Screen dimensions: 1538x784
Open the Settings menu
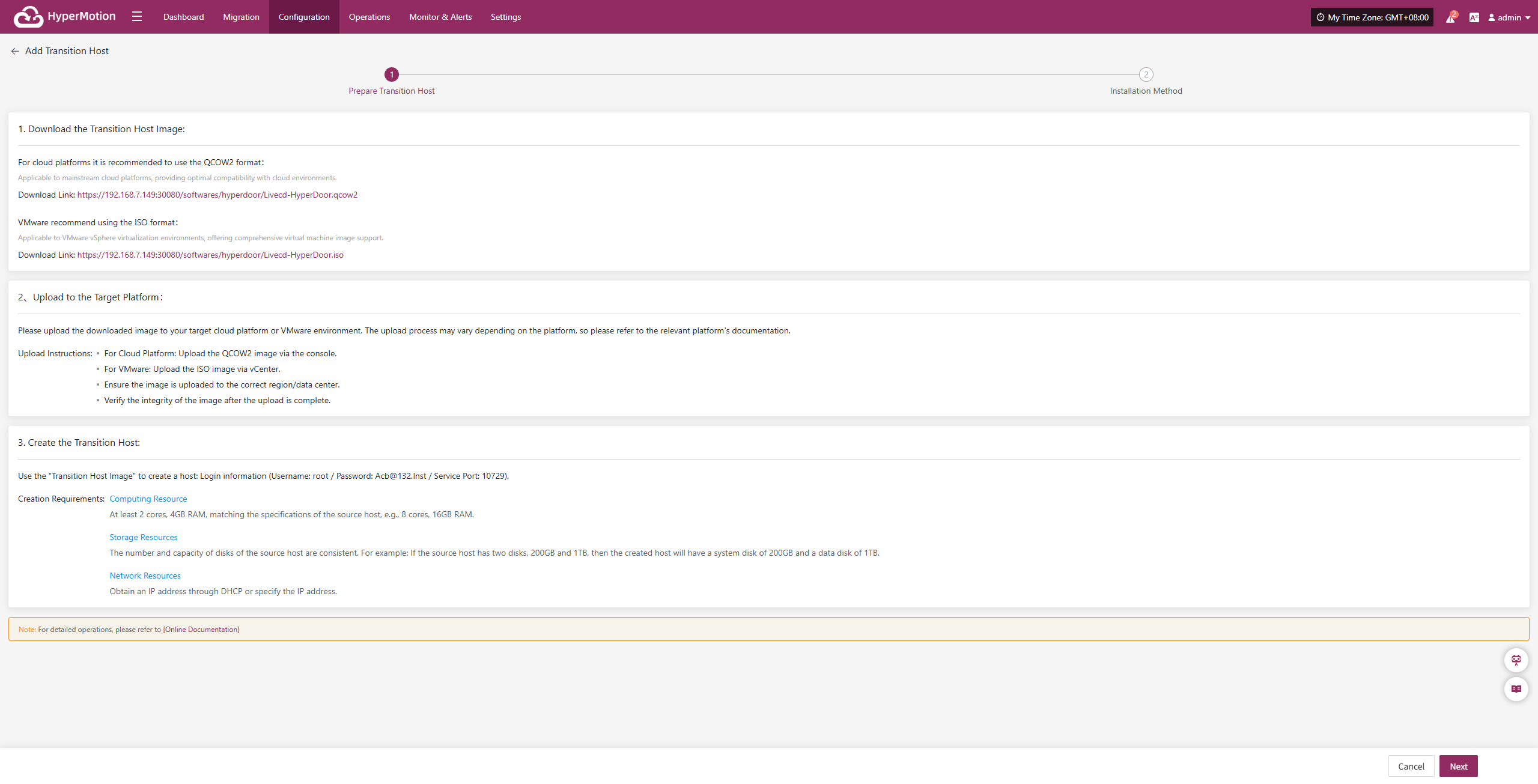tap(505, 17)
